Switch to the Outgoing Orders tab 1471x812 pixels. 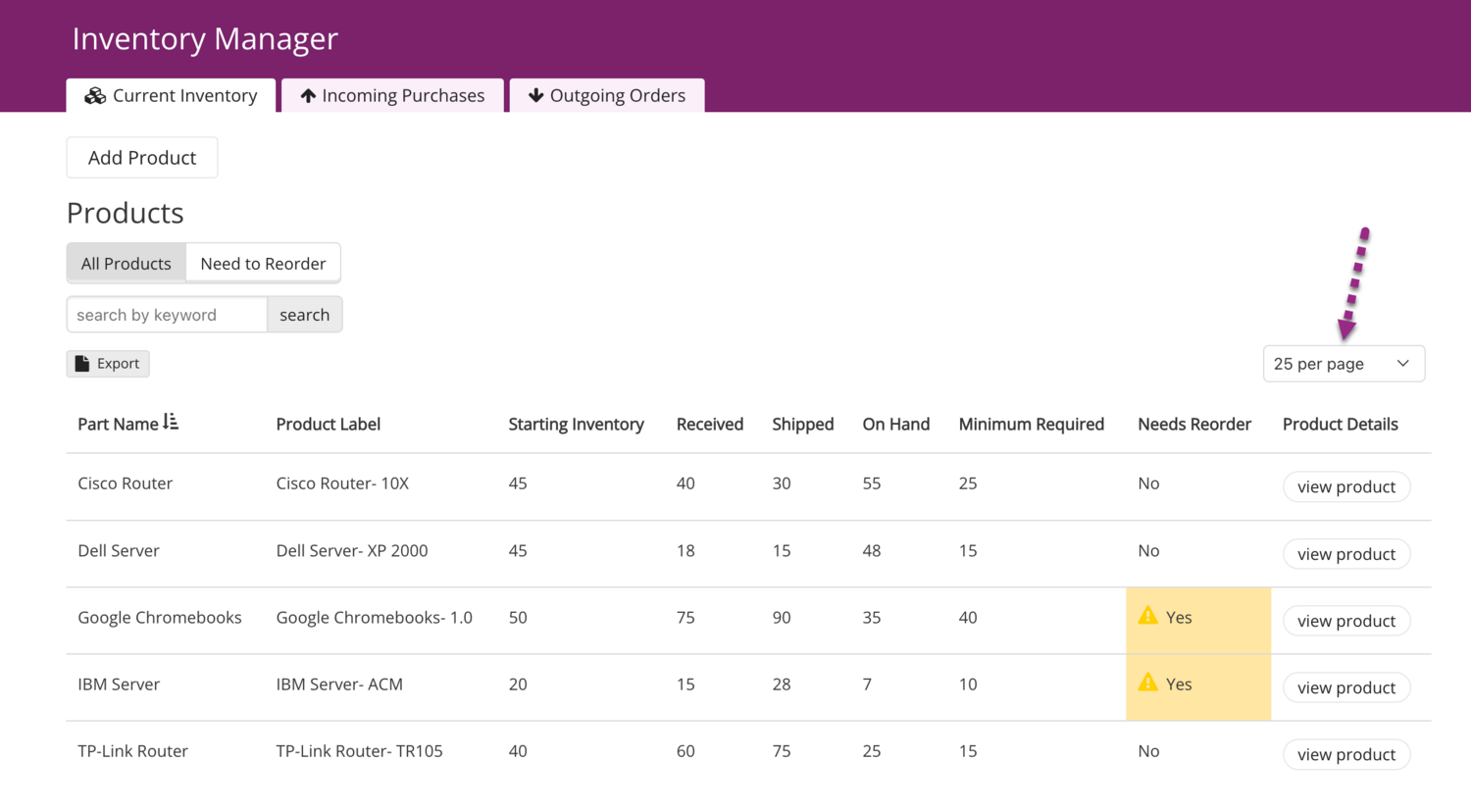point(606,96)
